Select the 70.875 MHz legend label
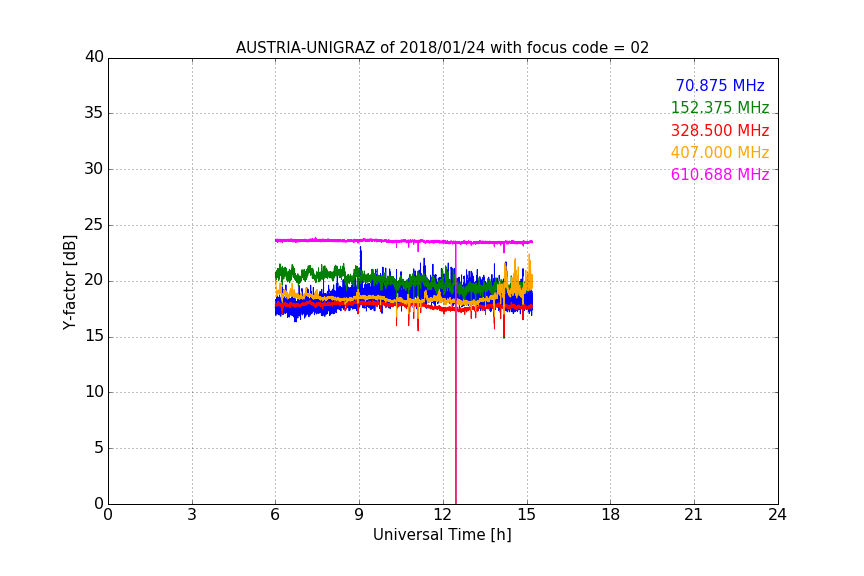 click(x=720, y=85)
